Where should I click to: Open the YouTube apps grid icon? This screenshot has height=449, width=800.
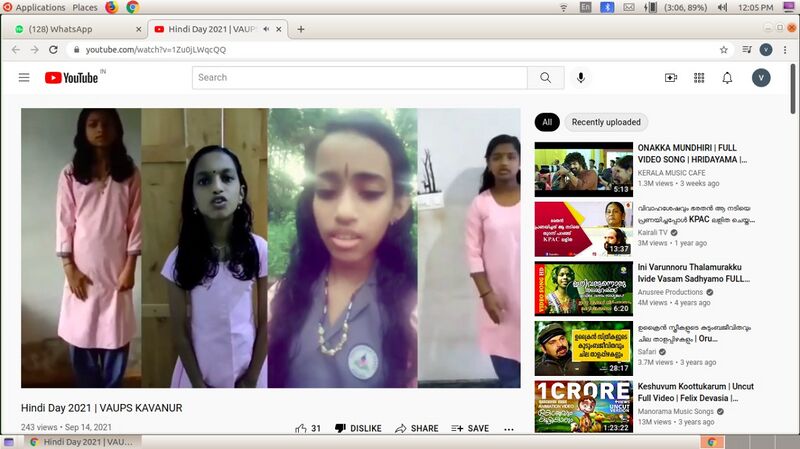pos(699,78)
